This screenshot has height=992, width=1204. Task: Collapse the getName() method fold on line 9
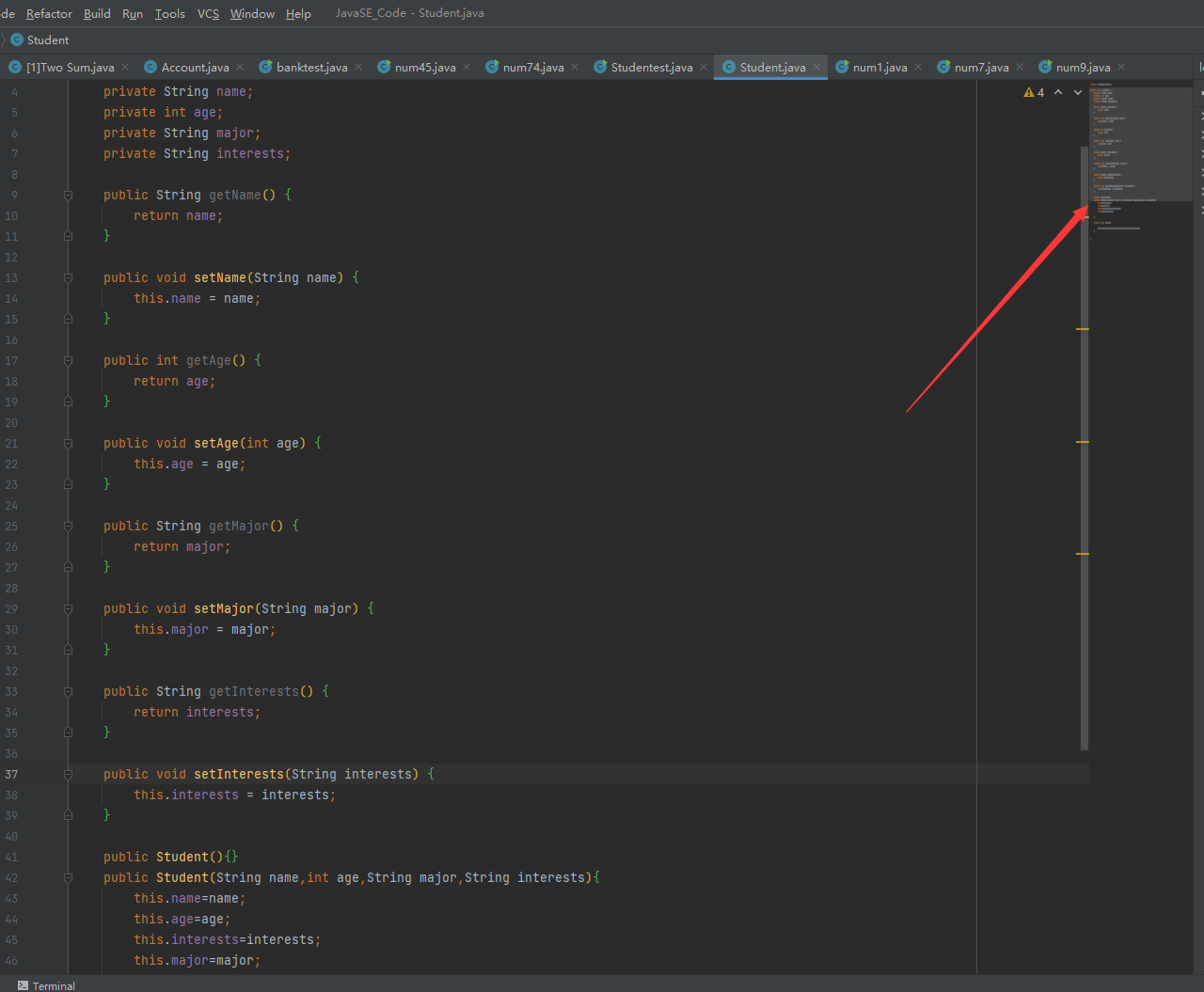pyautogui.click(x=68, y=196)
